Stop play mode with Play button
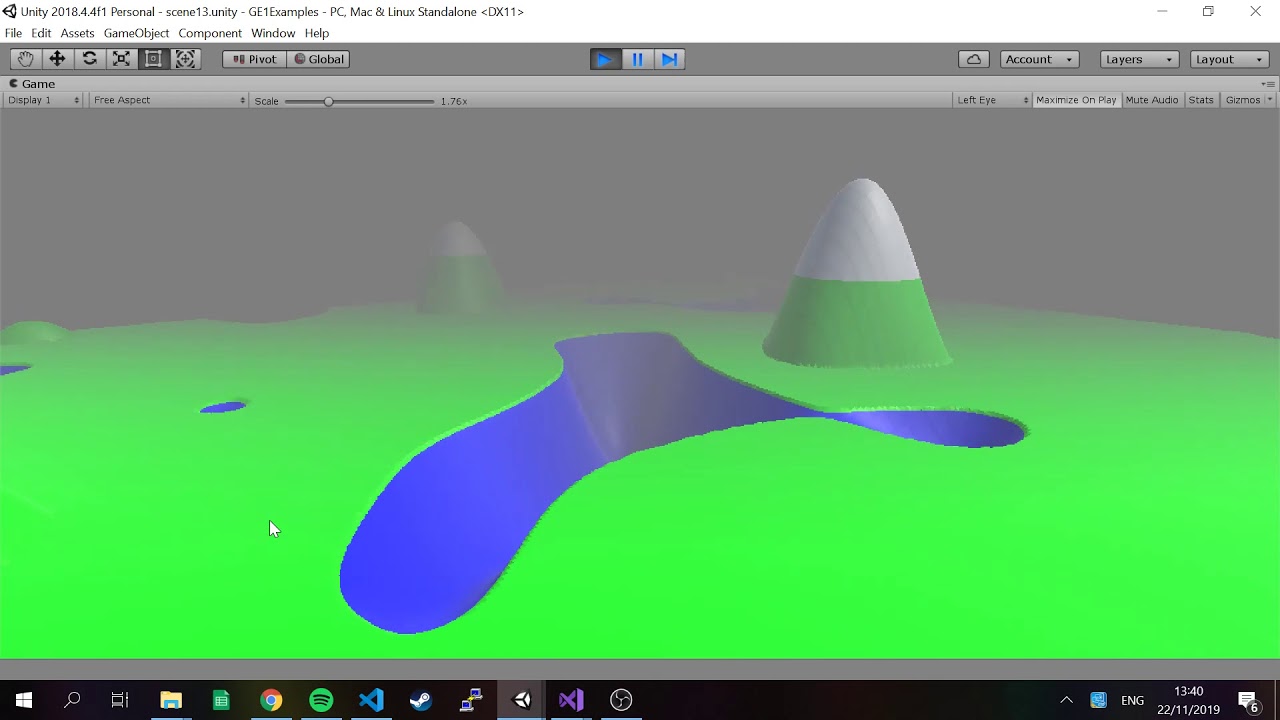This screenshot has width=1280, height=720. coord(605,59)
